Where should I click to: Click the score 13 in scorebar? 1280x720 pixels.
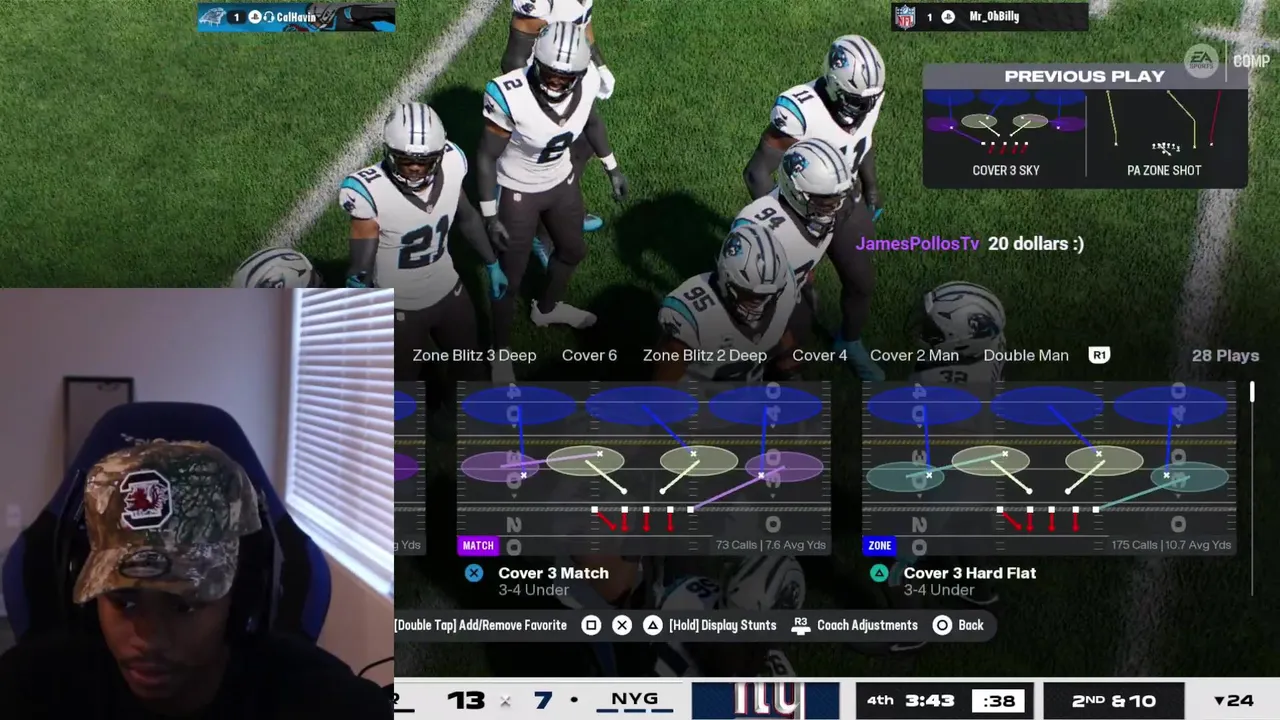pyautogui.click(x=466, y=700)
